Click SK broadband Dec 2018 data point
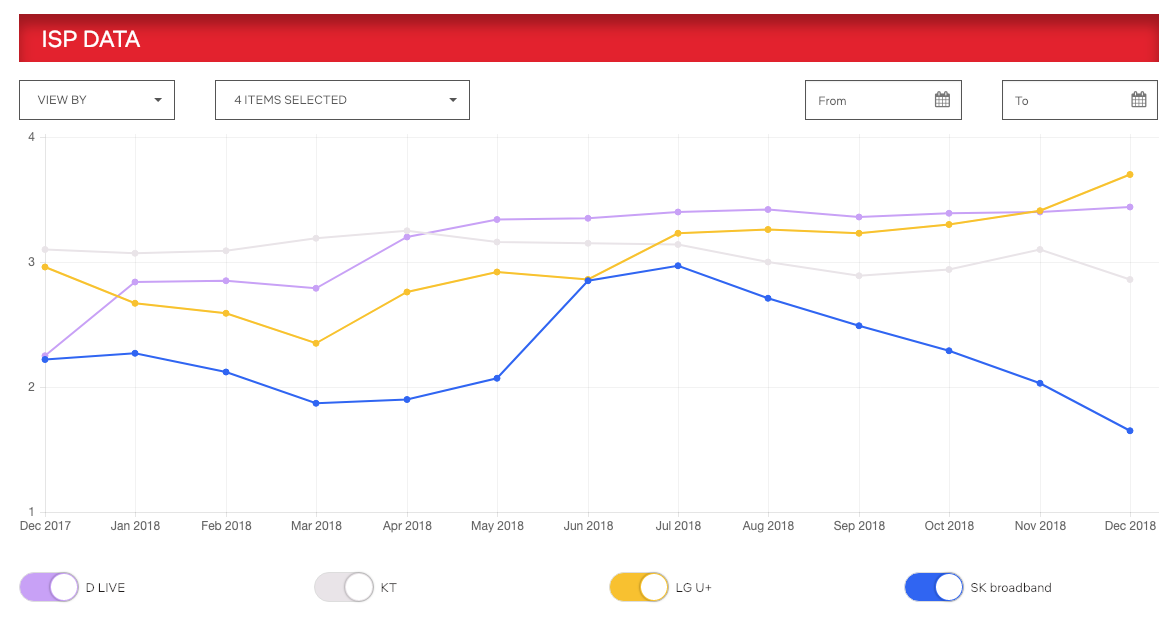Image resolution: width=1172 pixels, height=625 pixels. (x=1130, y=431)
